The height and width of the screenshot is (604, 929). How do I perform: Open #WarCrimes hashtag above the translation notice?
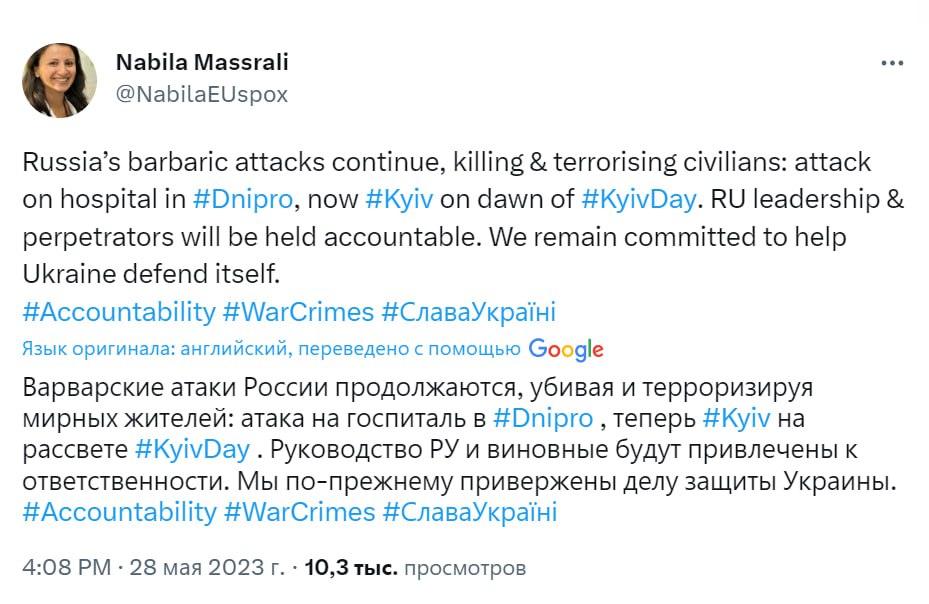click(x=299, y=312)
